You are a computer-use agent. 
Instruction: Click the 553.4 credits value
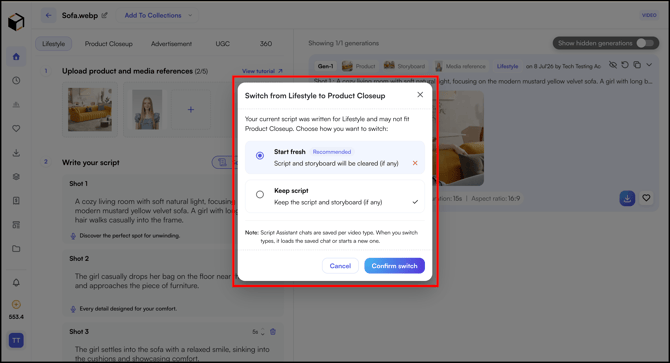point(16,317)
